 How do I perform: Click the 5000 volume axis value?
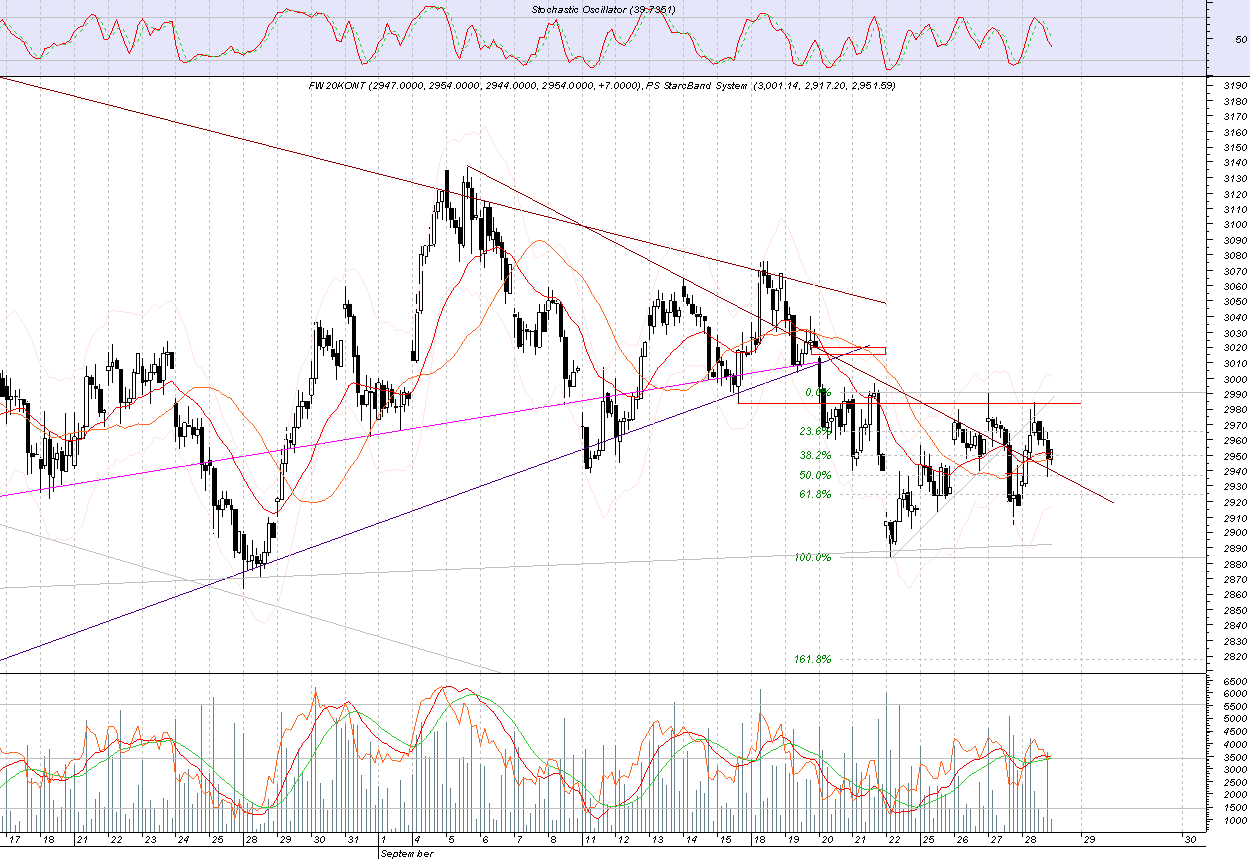click(x=1235, y=719)
